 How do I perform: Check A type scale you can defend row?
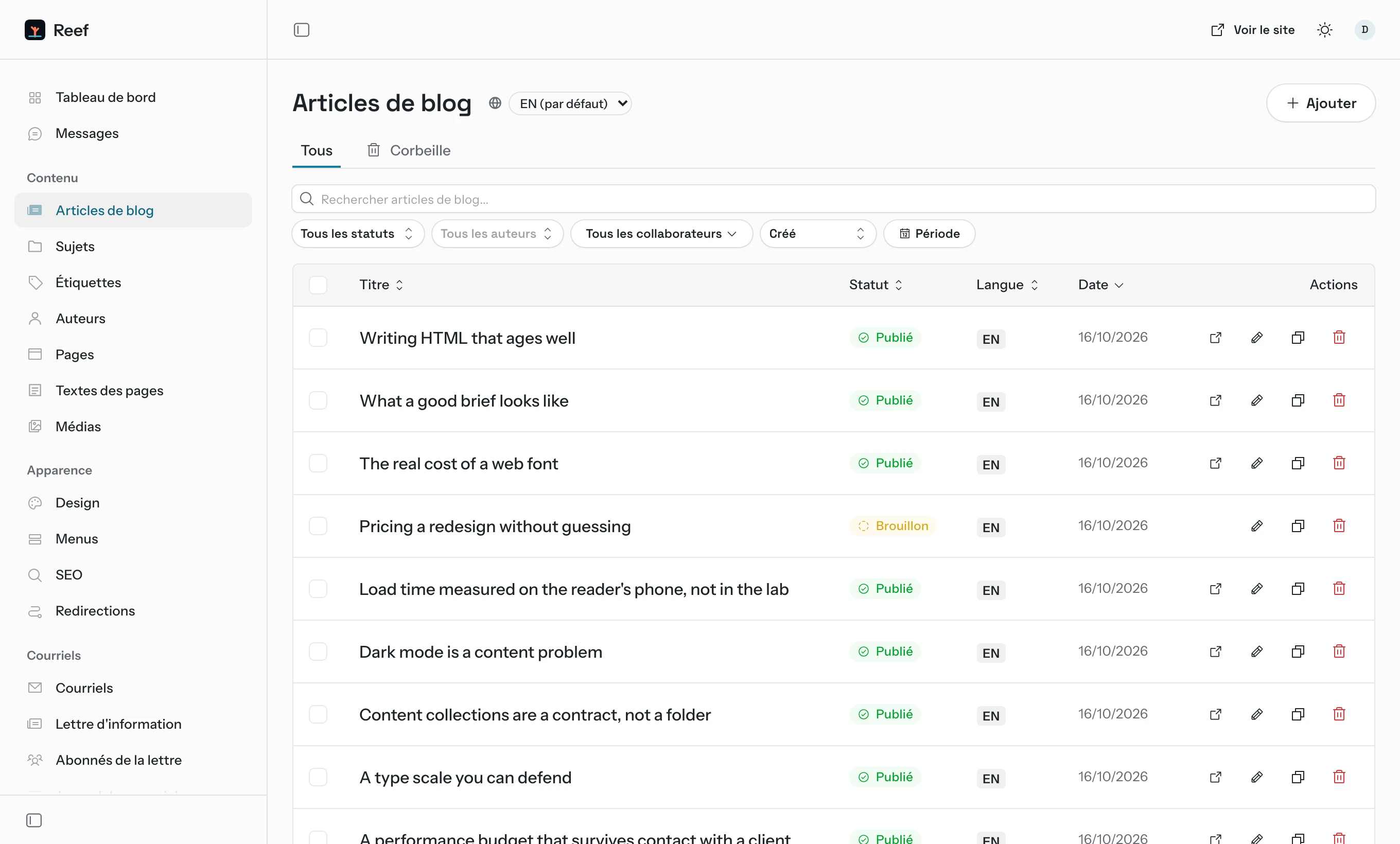pos(318,777)
